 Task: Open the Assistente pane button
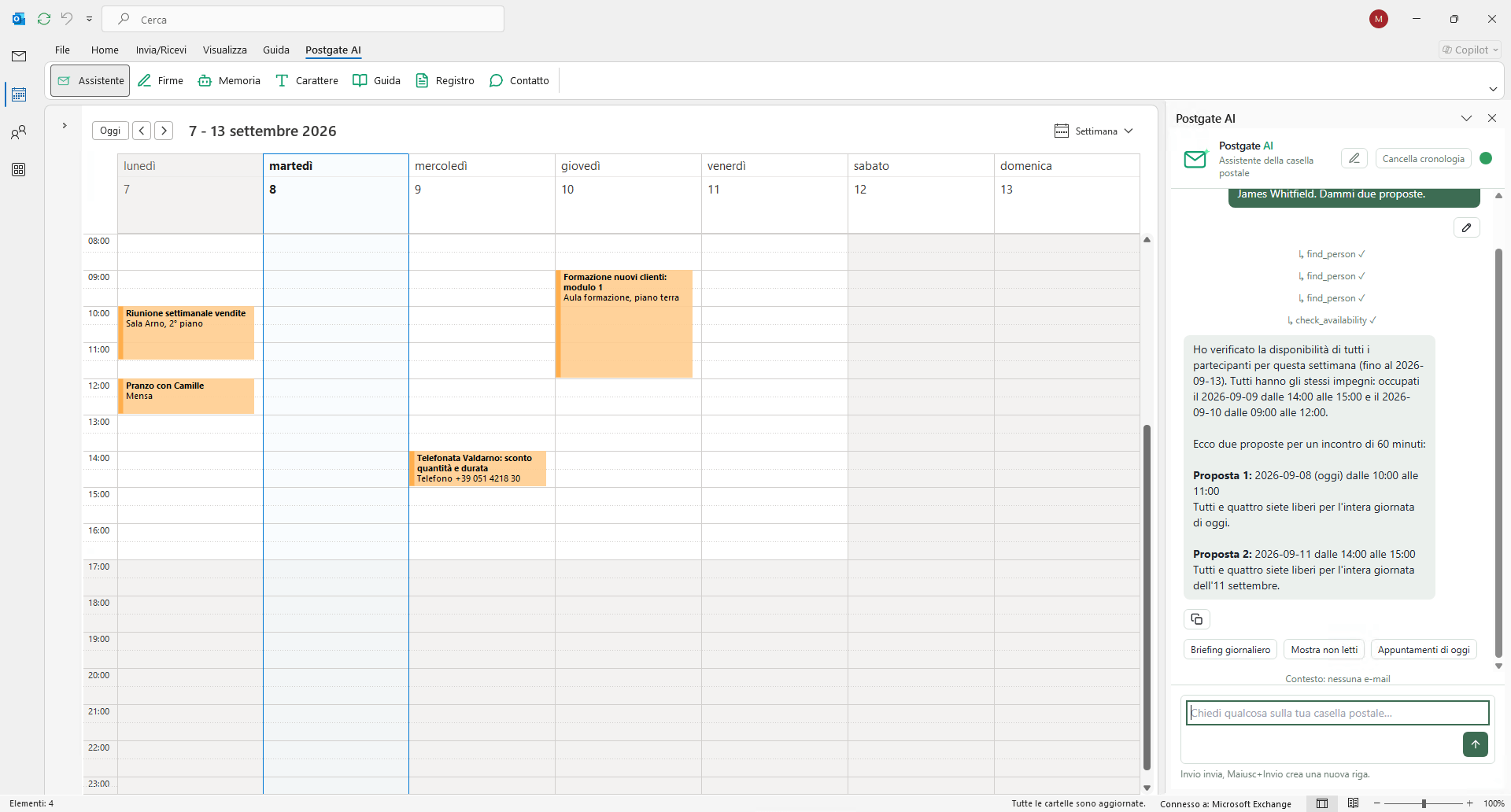(91, 80)
